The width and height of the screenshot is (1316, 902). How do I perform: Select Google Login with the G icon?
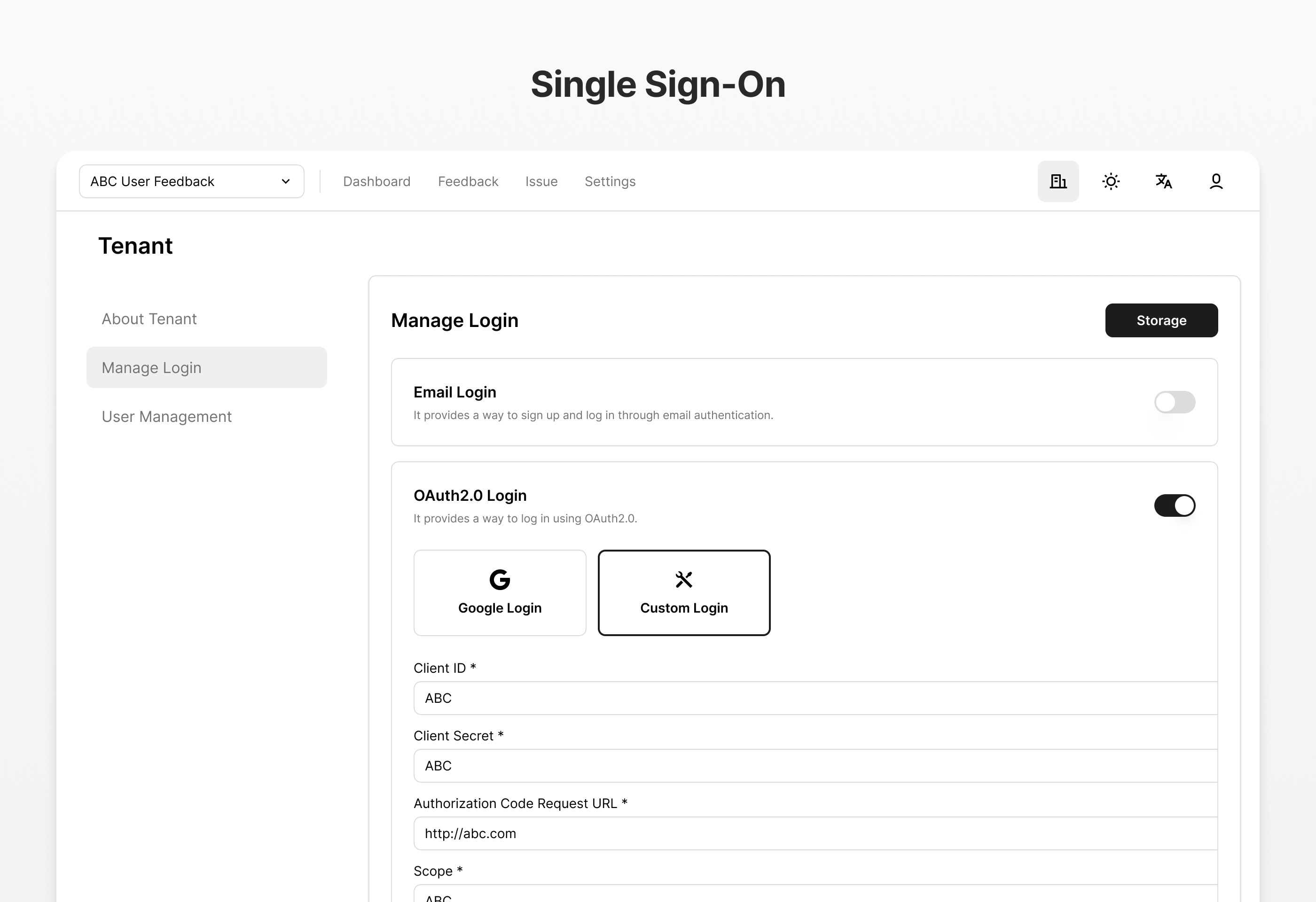[x=500, y=592]
